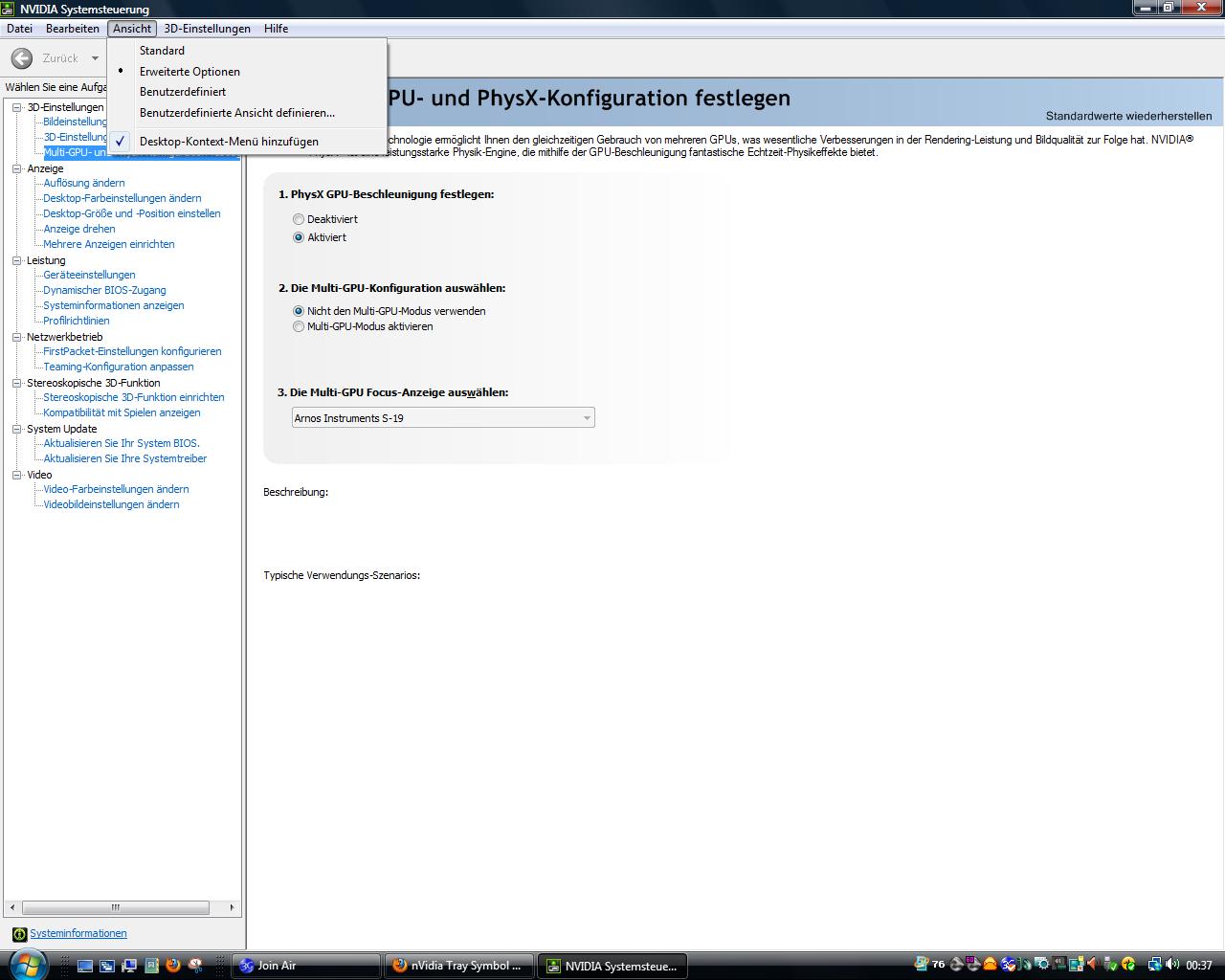Select Aktiviert for PhysX acceleration
The image size is (1225, 980).
(x=299, y=237)
